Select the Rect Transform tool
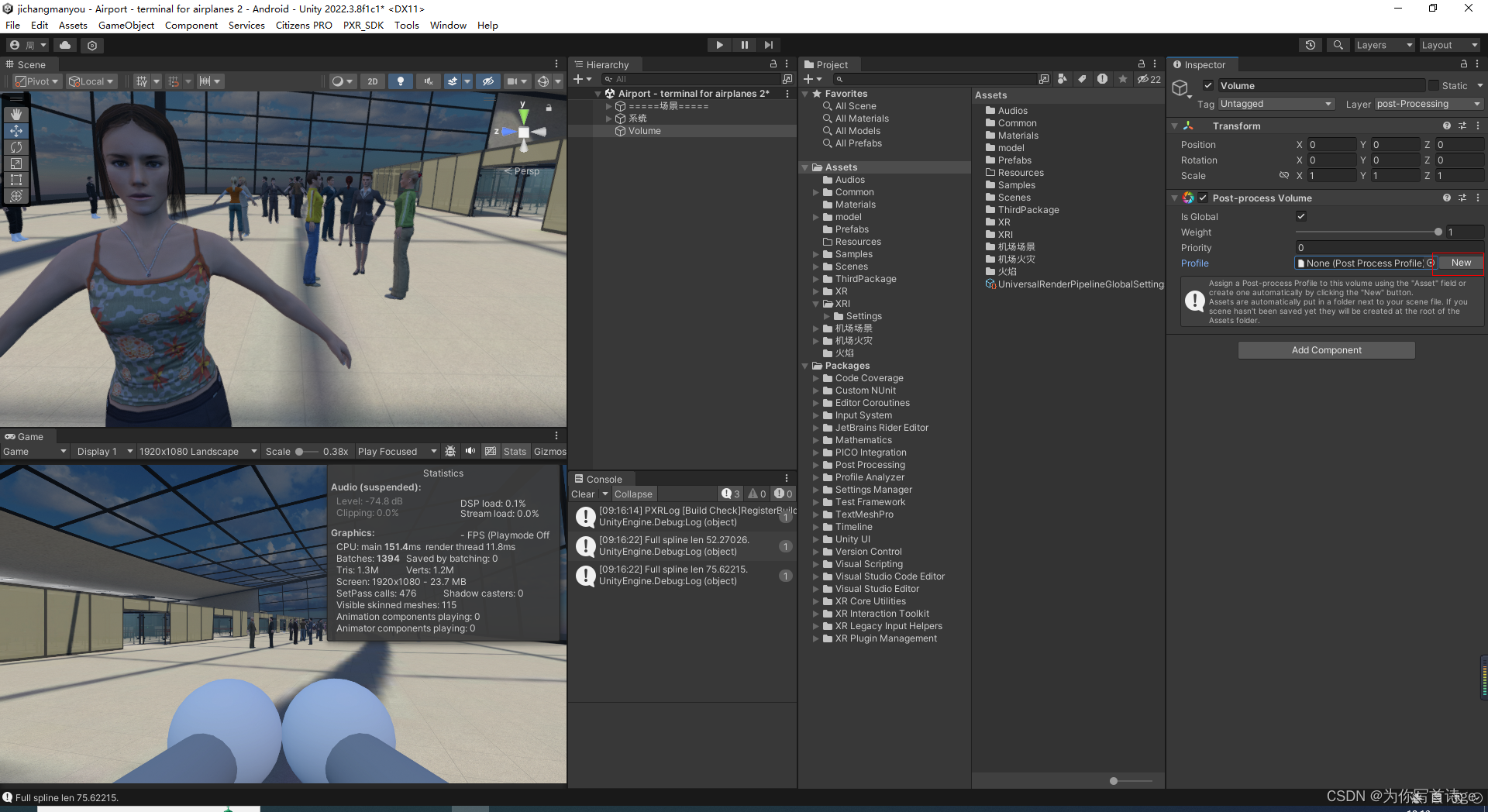The image size is (1488, 812). 16,180
